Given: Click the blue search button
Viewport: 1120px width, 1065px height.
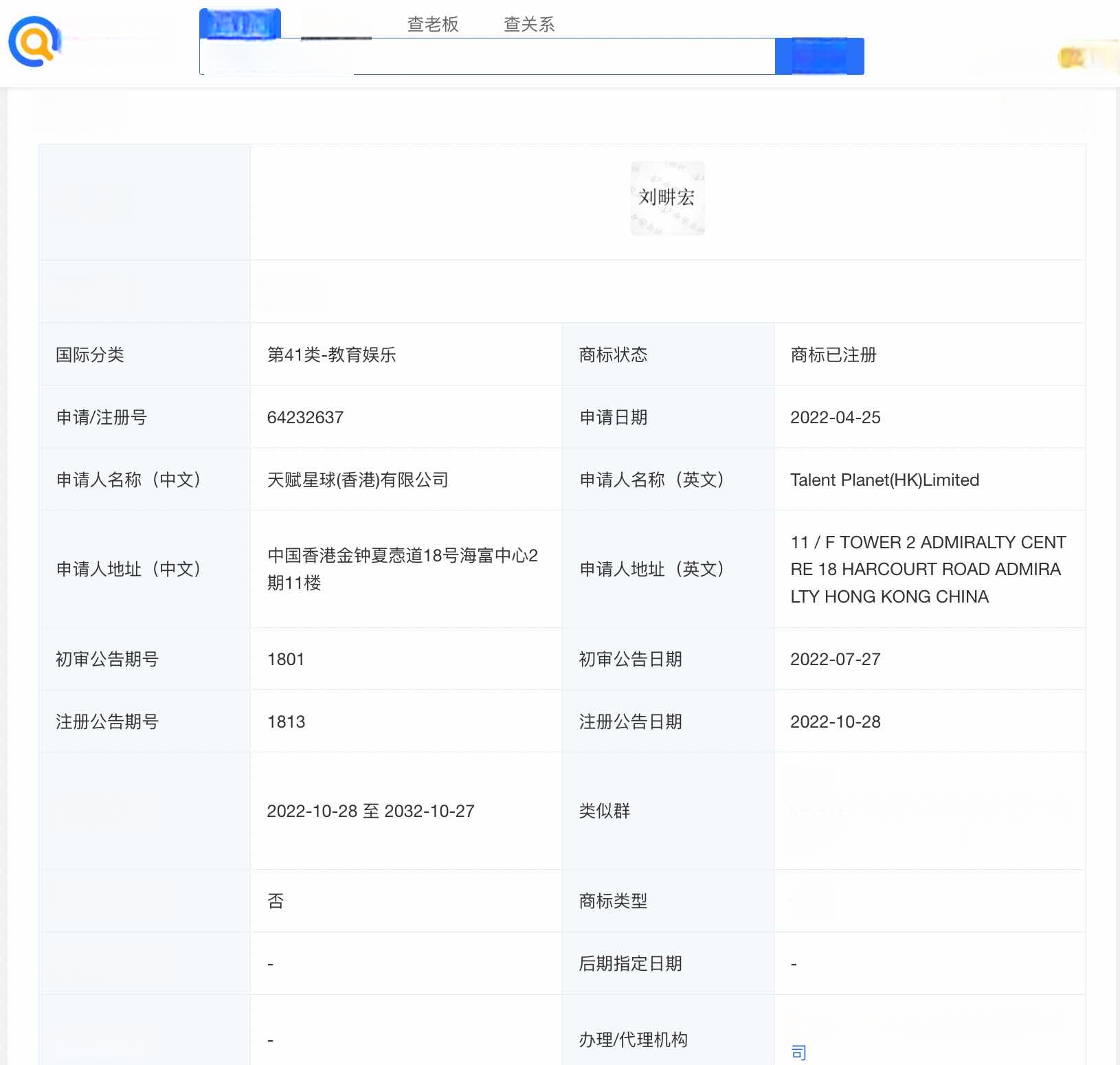Looking at the screenshot, I should click(819, 56).
